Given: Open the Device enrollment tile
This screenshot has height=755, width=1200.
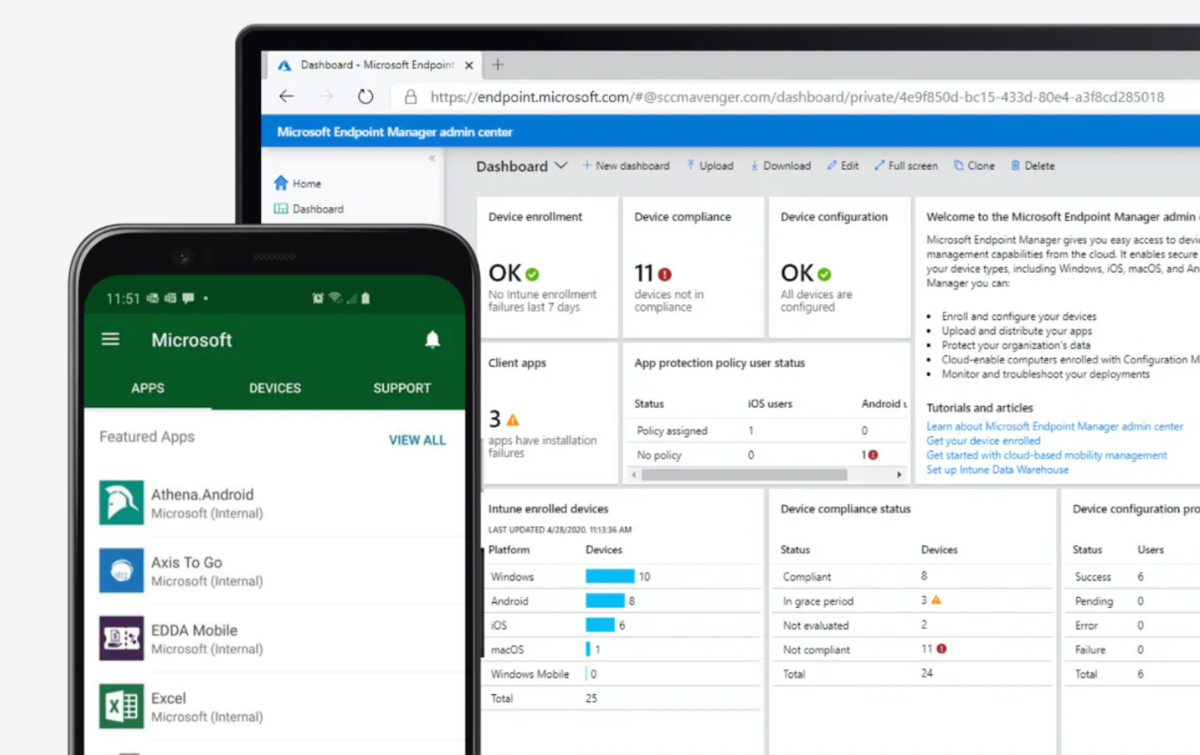Looking at the screenshot, I should (547, 266).
